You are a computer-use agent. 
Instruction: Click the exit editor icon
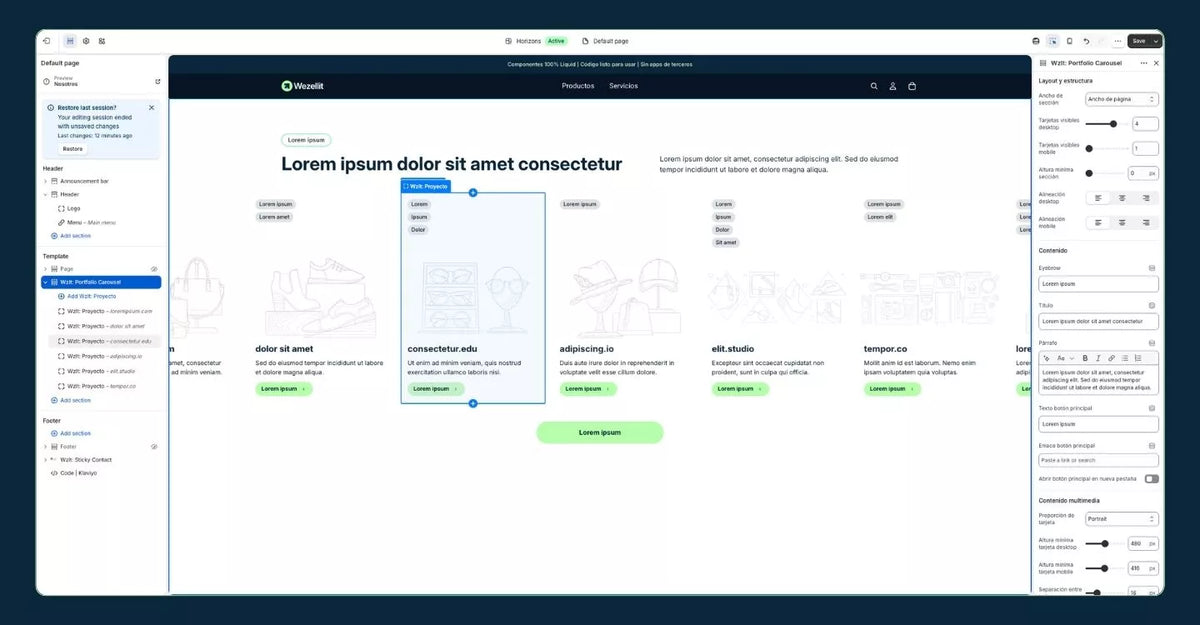(x=46, y=41)
